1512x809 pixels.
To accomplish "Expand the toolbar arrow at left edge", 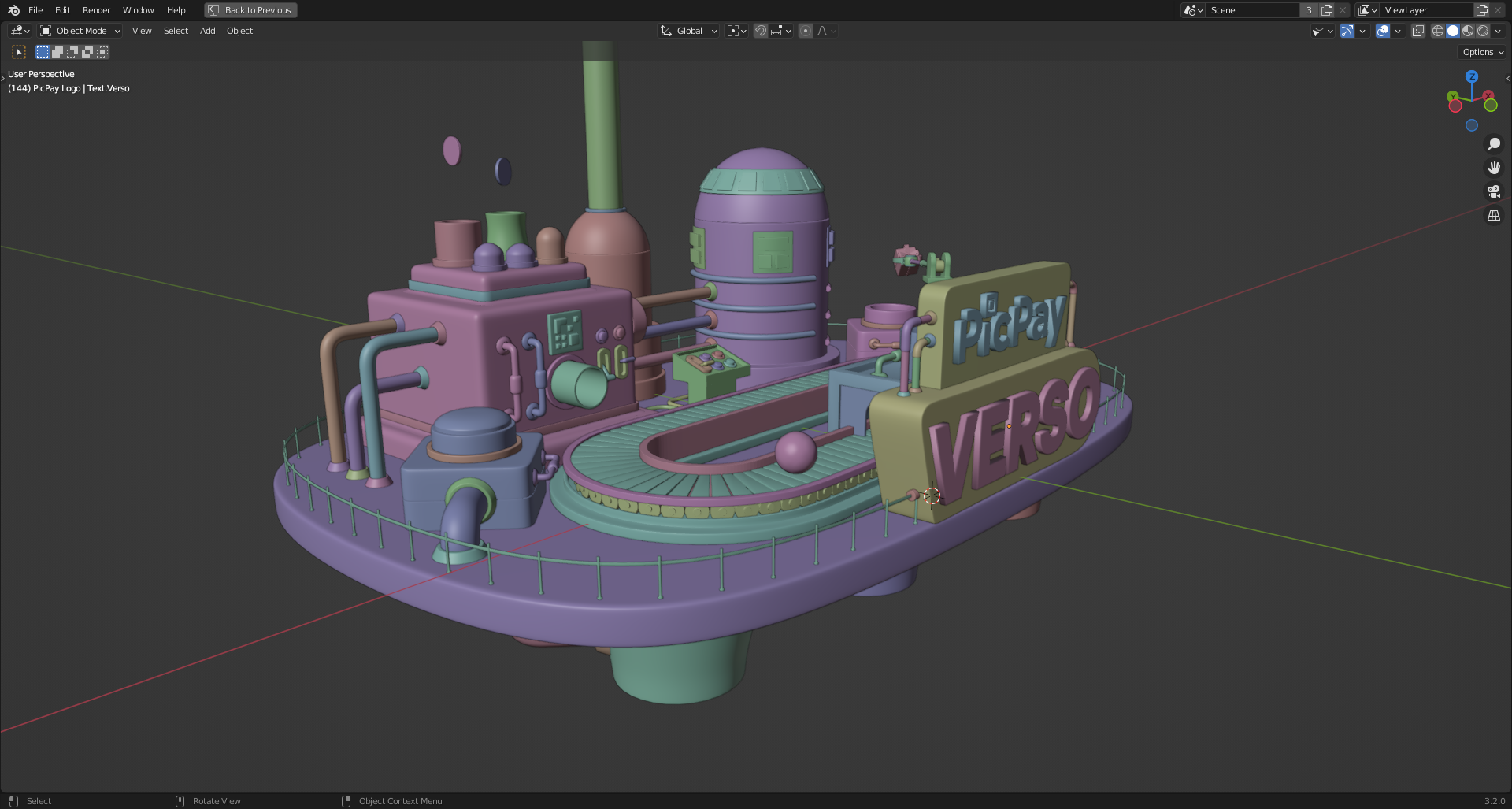I will click(x=3, y=78).
